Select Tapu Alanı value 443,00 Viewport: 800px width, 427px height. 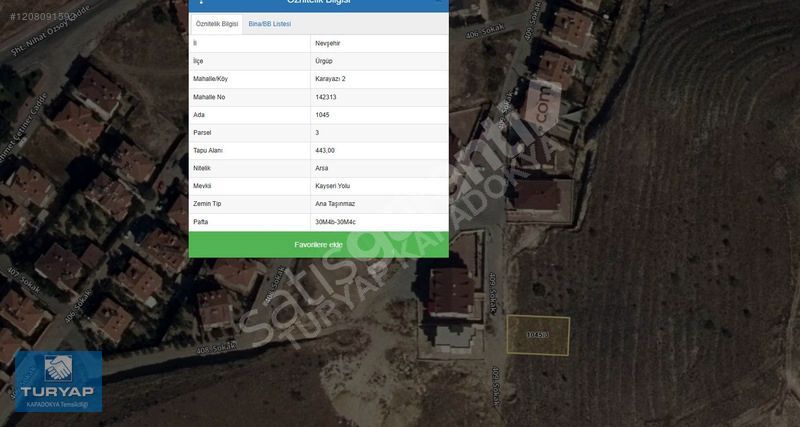tap(325, 150)
